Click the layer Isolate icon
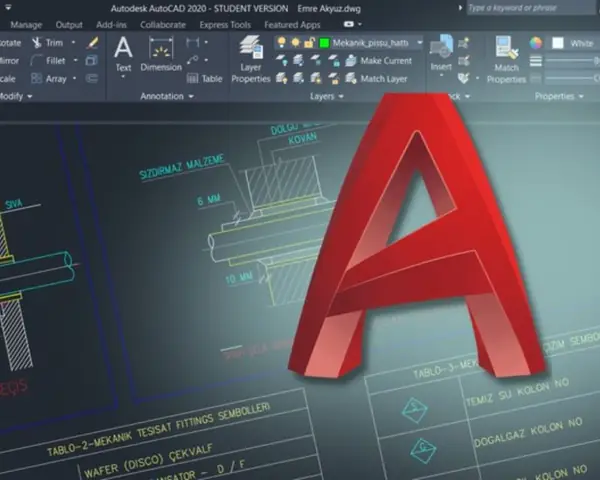This screenshot has height=480, width=600. pos(298,60)
